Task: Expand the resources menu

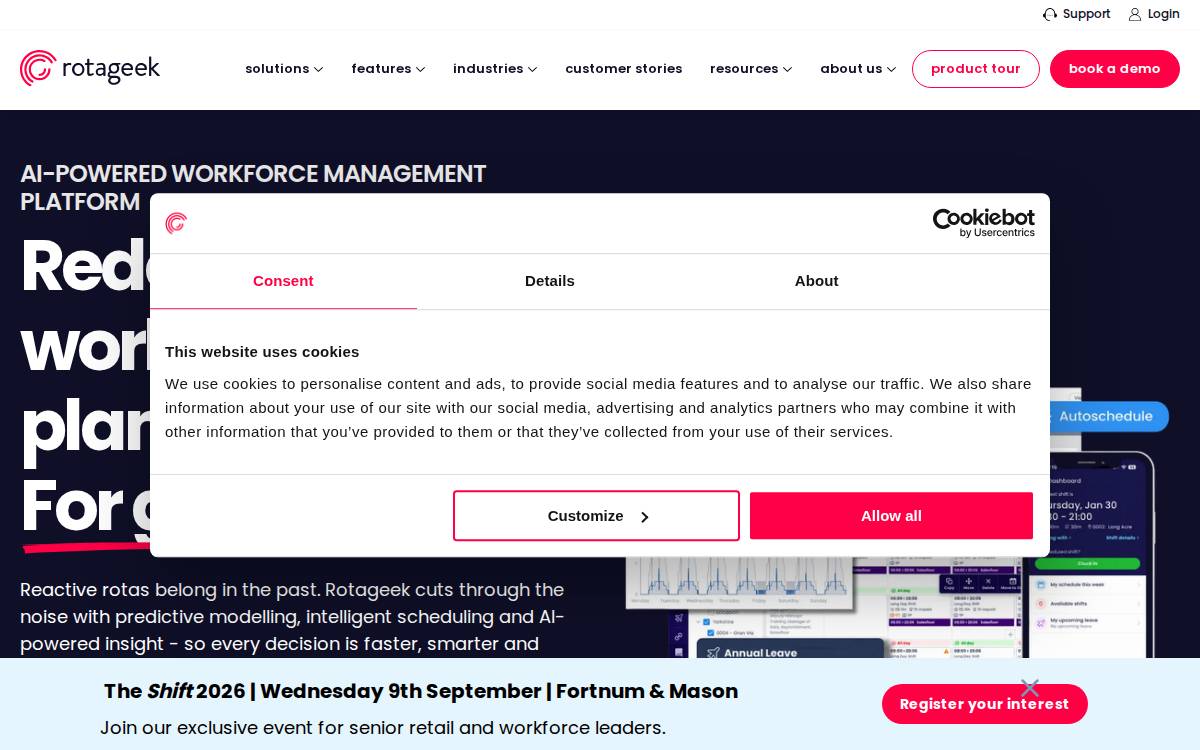Action: click(751, 69)
